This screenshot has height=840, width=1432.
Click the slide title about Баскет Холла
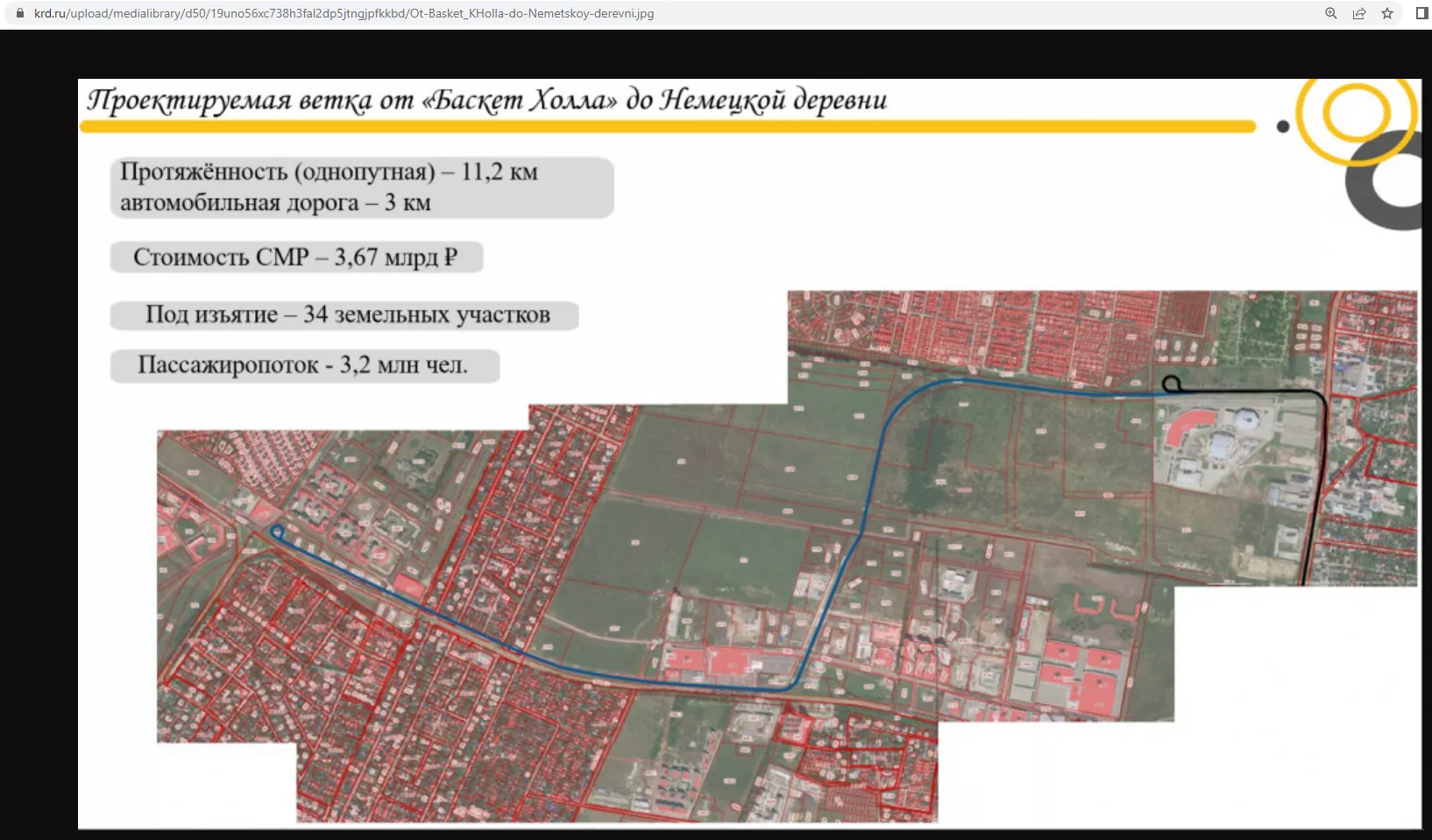click(x=486, y=100)
